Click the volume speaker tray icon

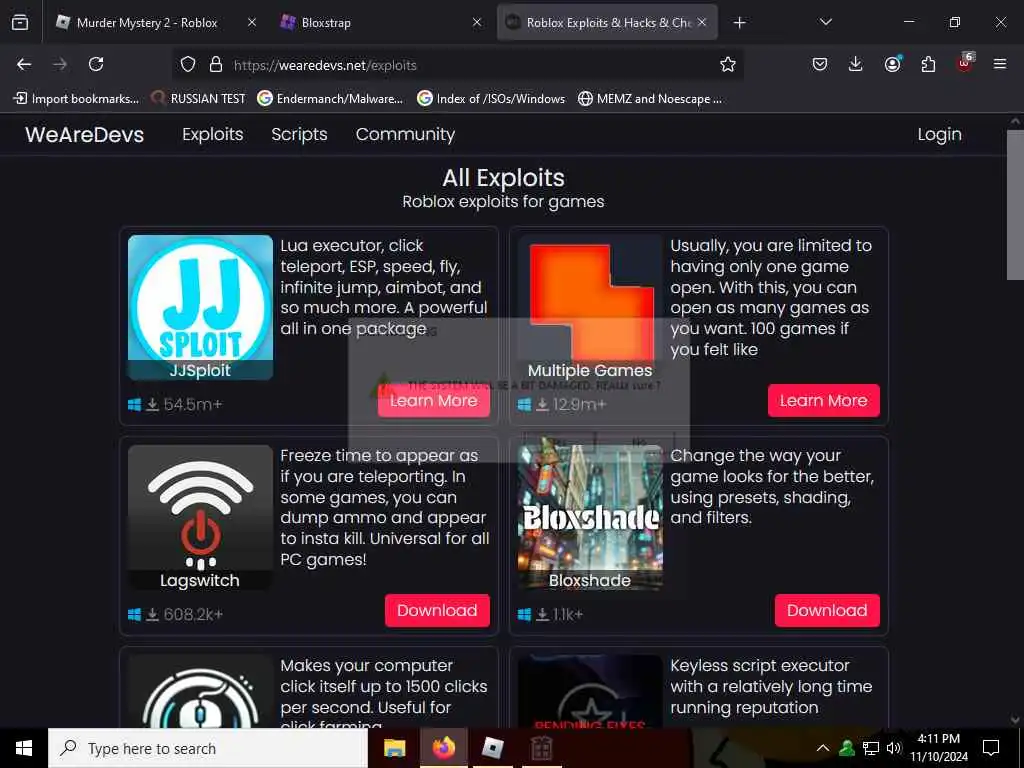893,748
